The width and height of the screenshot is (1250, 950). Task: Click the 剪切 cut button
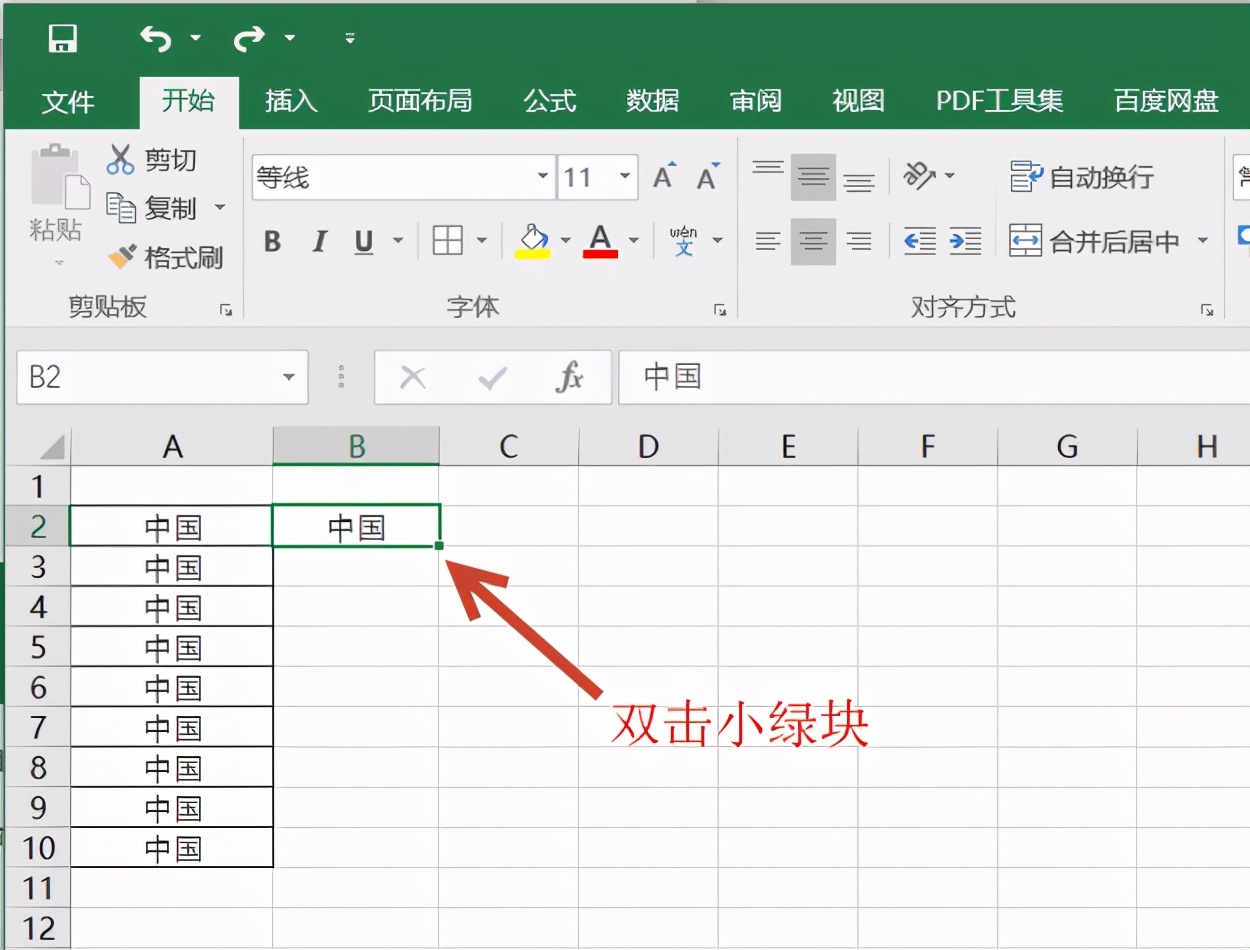[152, 160]
